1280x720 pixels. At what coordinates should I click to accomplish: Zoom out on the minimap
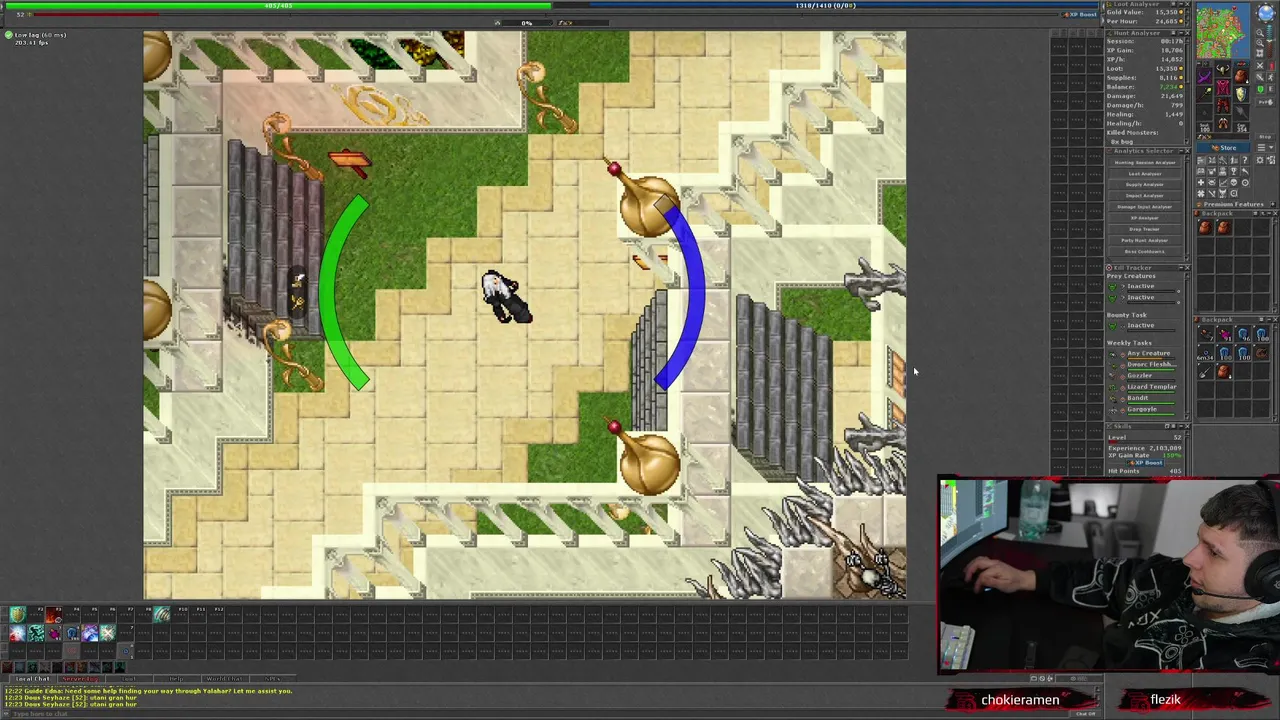(1260, 33)
